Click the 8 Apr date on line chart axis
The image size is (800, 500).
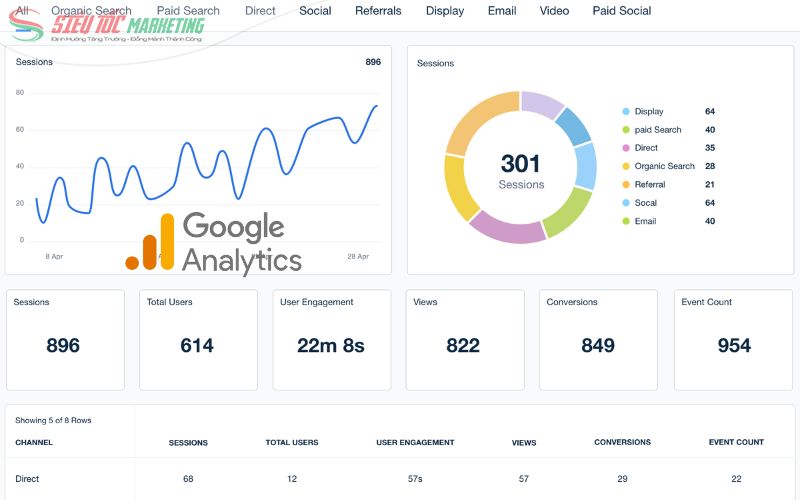pyautogui.click(x=54, y=257)
